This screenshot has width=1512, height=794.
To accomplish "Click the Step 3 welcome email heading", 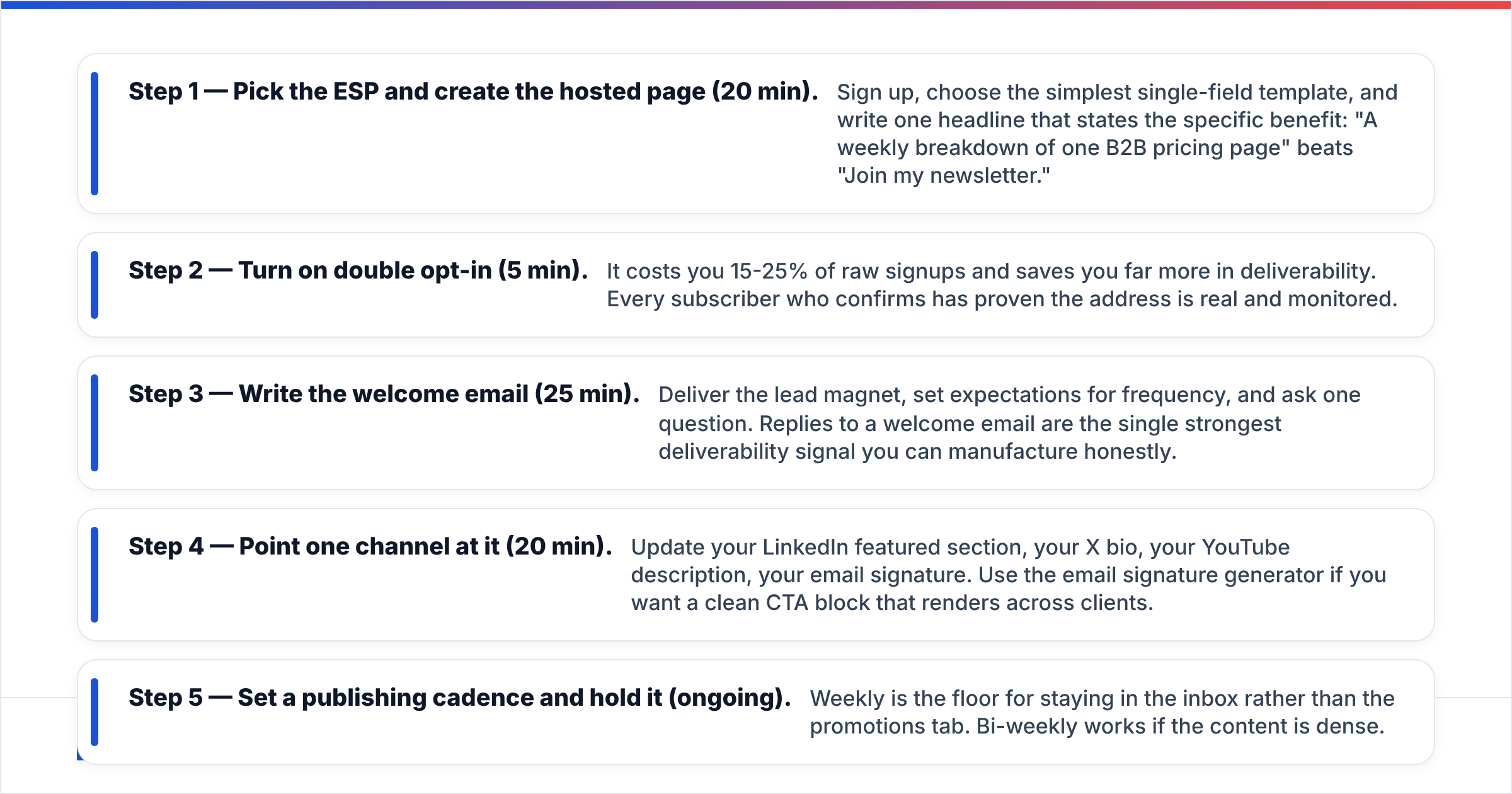I will click(x=384, y=394).
